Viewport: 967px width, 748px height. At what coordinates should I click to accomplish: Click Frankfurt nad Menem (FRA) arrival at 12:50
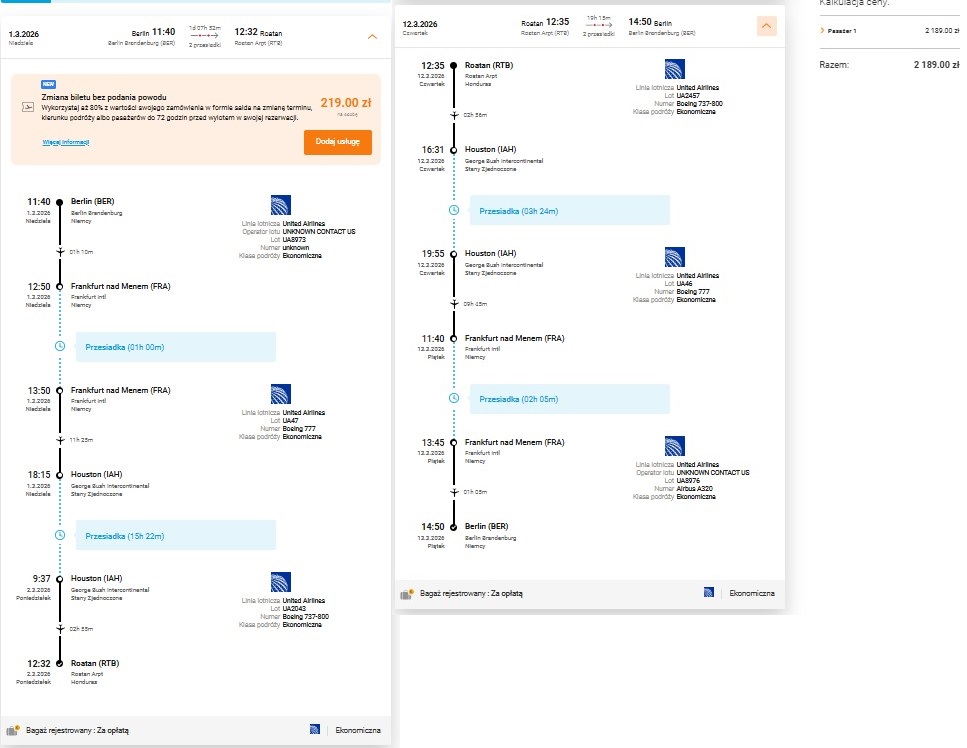121,287
